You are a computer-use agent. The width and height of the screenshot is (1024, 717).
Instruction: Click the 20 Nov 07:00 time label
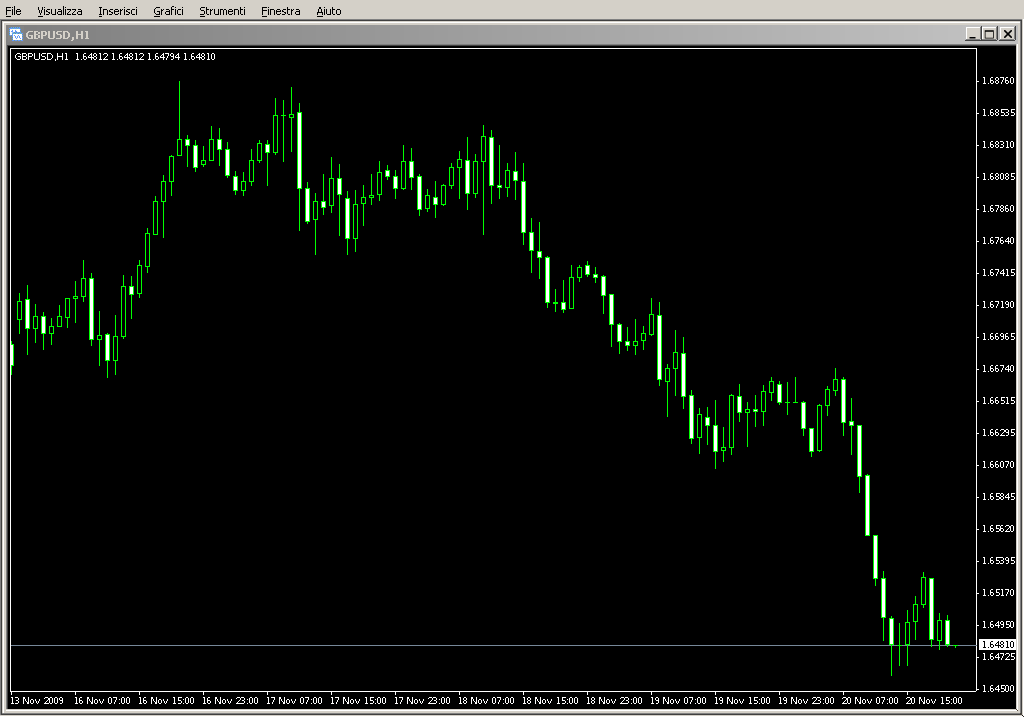point(870,701)
